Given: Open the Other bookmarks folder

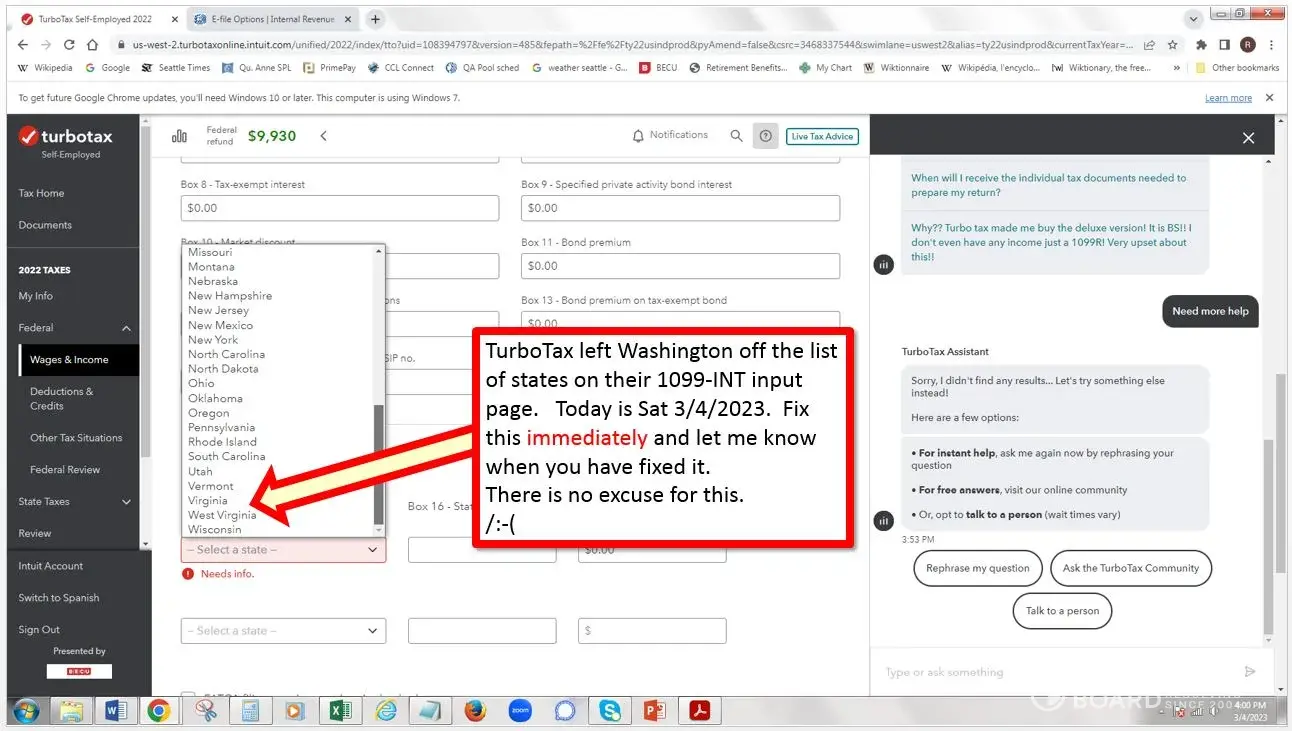Looking at the screenshot, I should pos(1238,68).
